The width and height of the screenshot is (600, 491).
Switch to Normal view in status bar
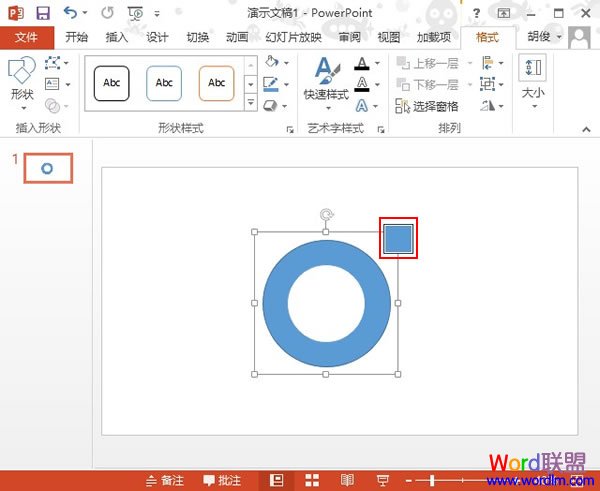tap(276, 480)
